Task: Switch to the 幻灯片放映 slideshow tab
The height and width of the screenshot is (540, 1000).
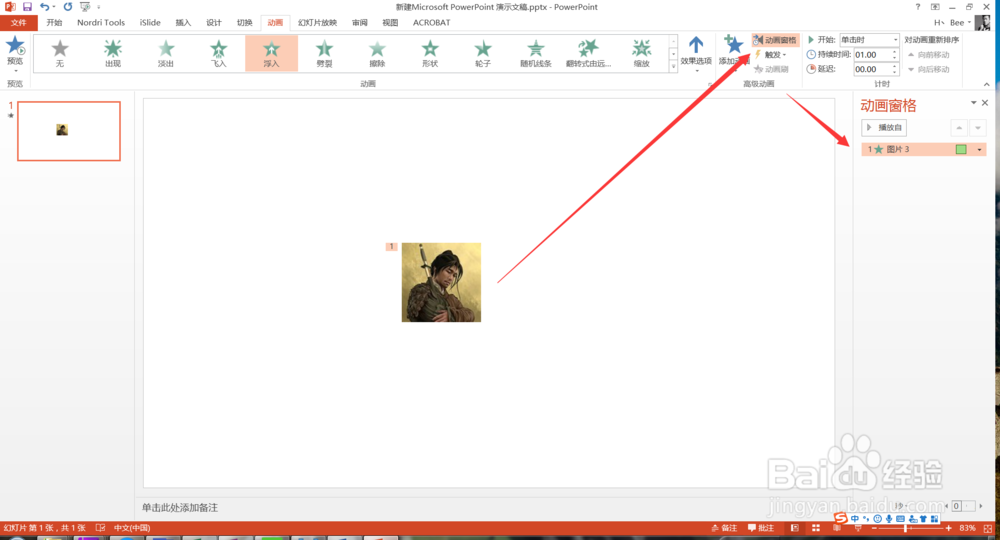Action: tap(318, 23)
